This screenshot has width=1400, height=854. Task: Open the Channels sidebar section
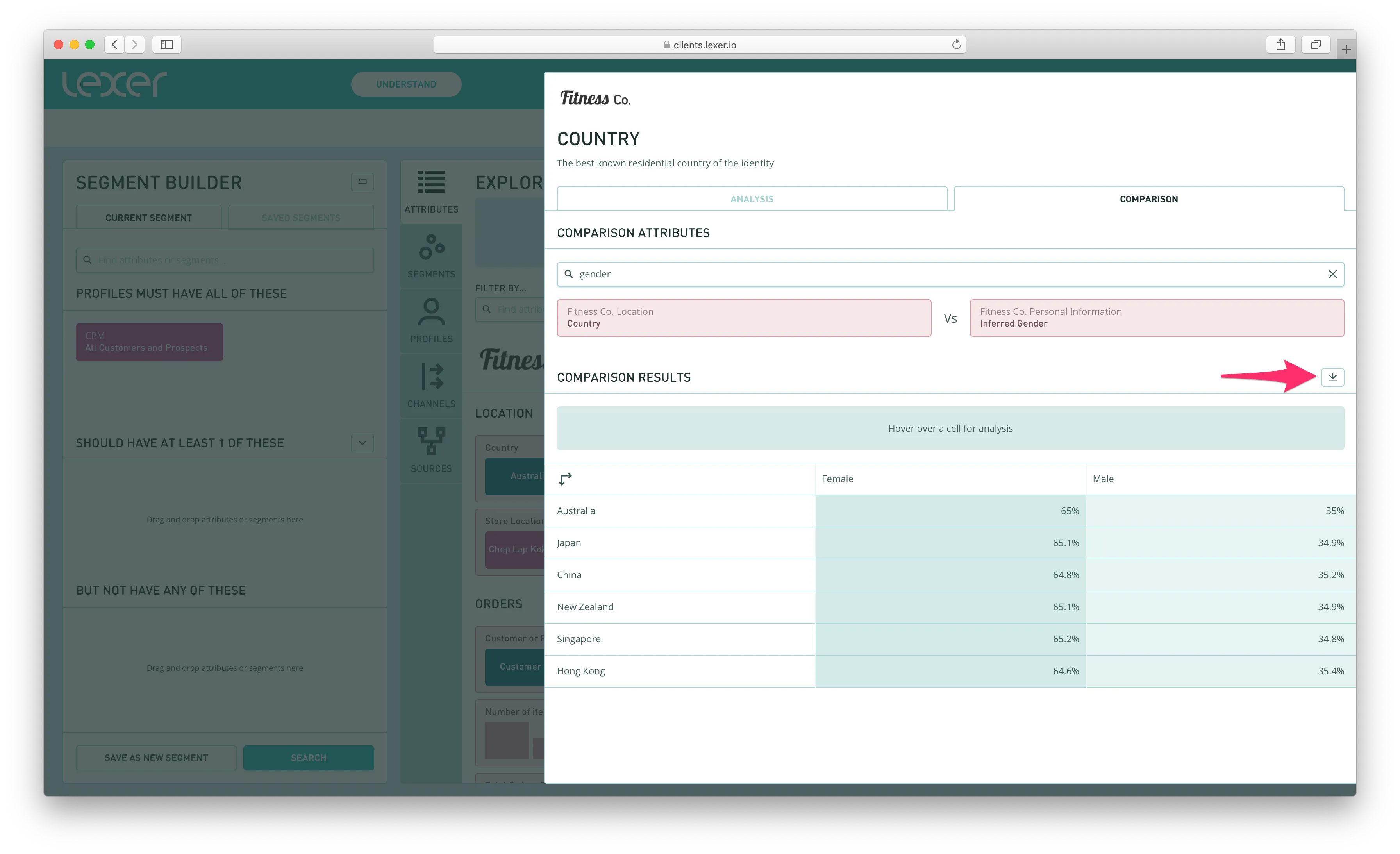[431, 386]
